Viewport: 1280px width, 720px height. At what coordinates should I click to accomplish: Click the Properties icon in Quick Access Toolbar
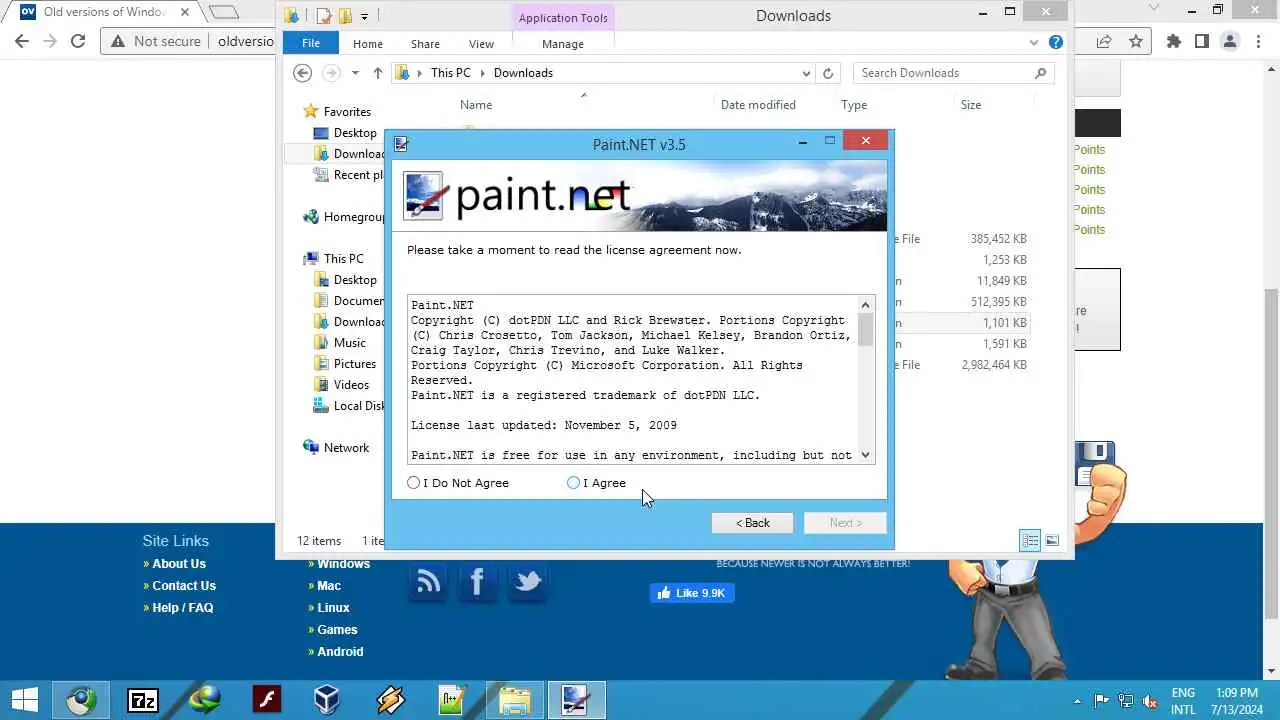pos(323,16)
